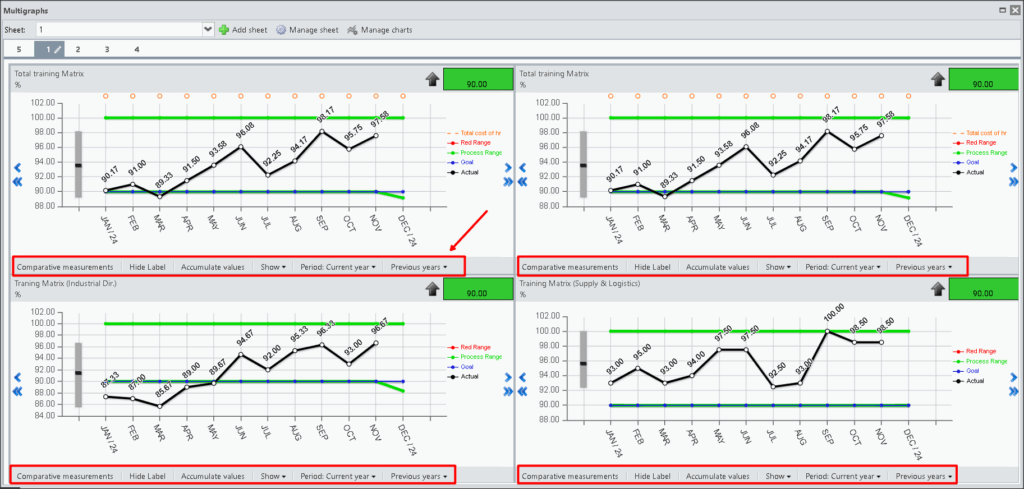
Task: Switch to sheet tab 3
Action: coord(107,49)
